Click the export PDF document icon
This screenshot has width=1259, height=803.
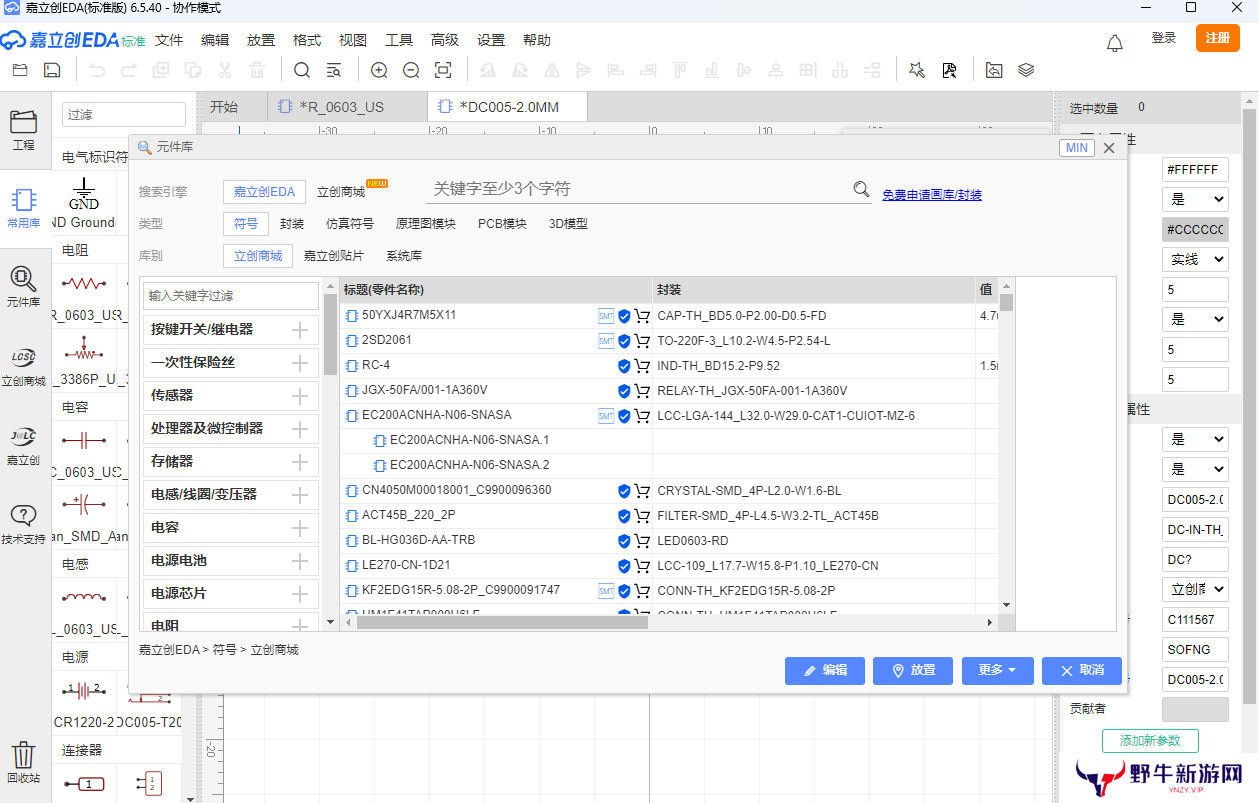pyautogui.click(x=949, y=70)
